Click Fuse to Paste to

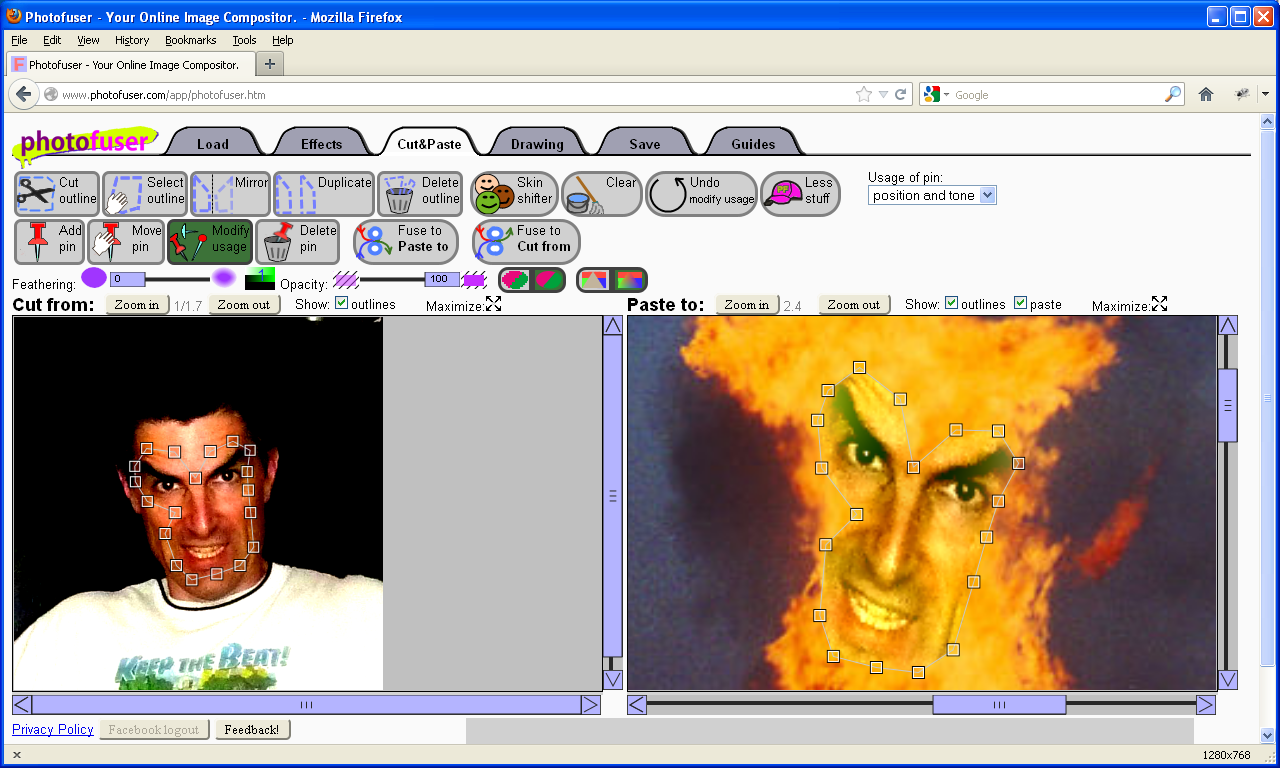(x=405, y=242)
